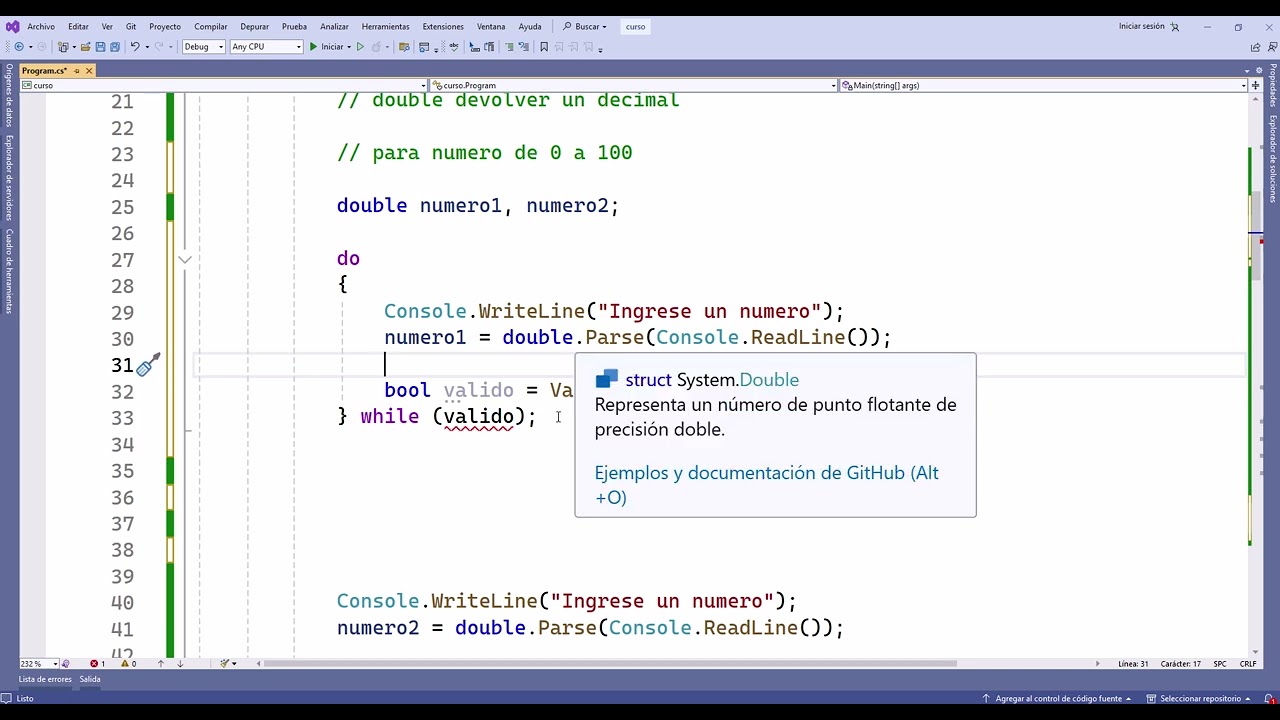Click the new project icon in toolbar

[x=65, y=47]
